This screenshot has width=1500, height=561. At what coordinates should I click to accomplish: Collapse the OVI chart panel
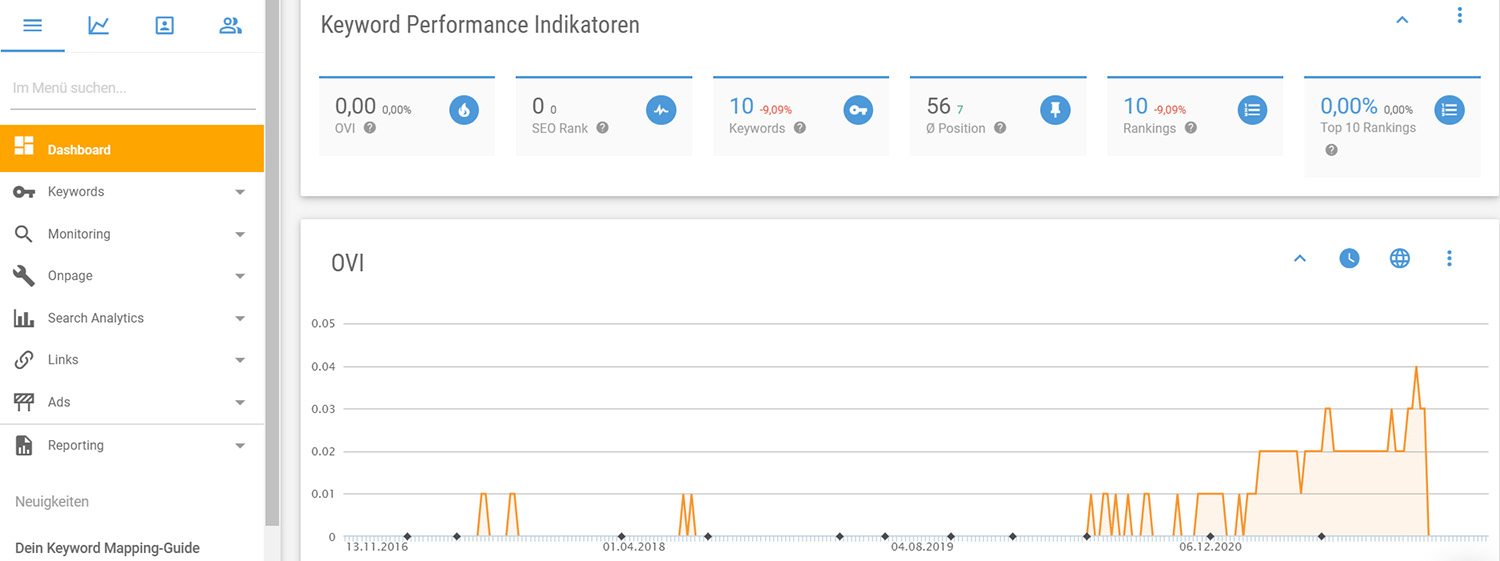[1299, 259]
